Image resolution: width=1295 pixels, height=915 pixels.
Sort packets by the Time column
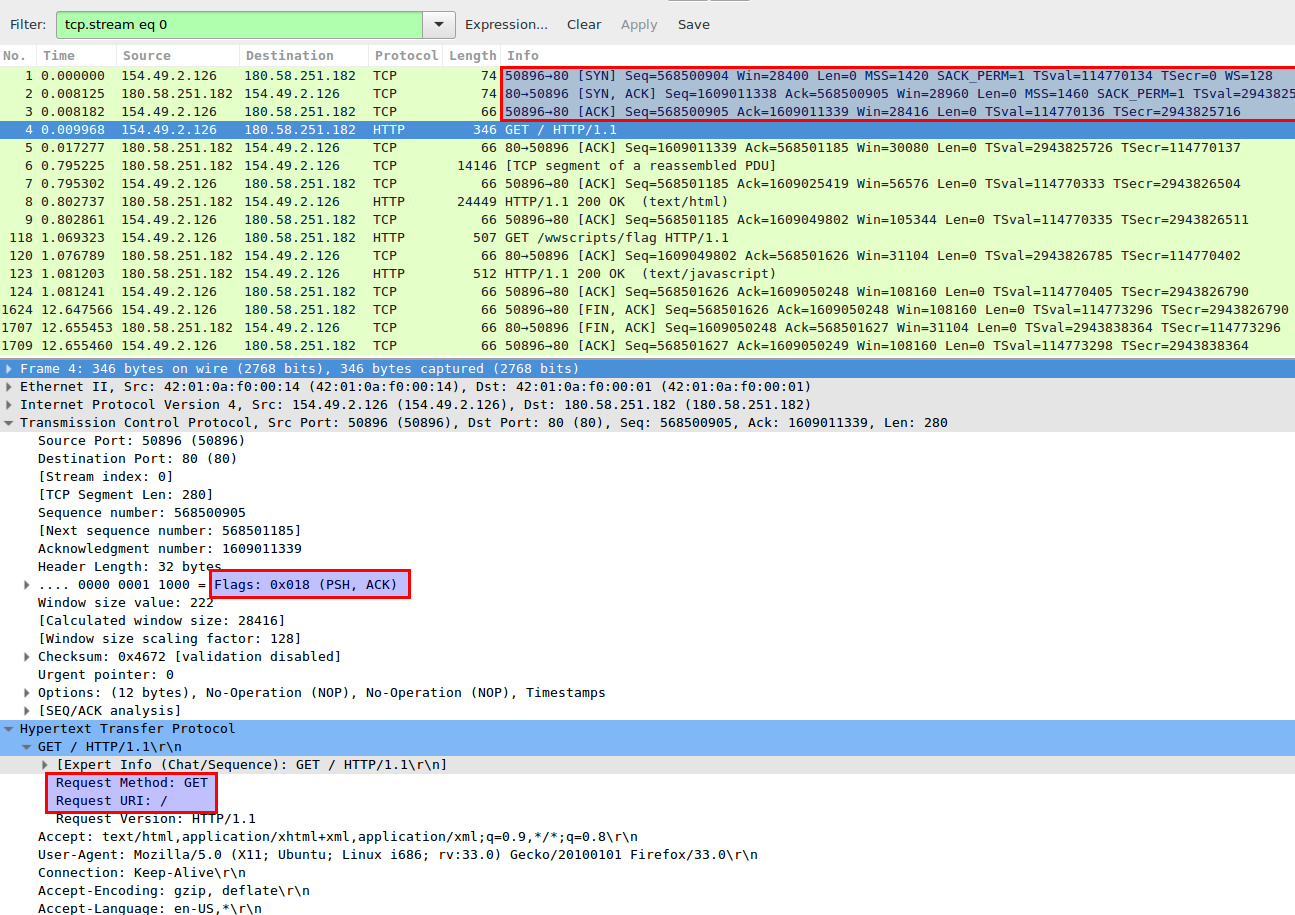[x=77, y=56]
